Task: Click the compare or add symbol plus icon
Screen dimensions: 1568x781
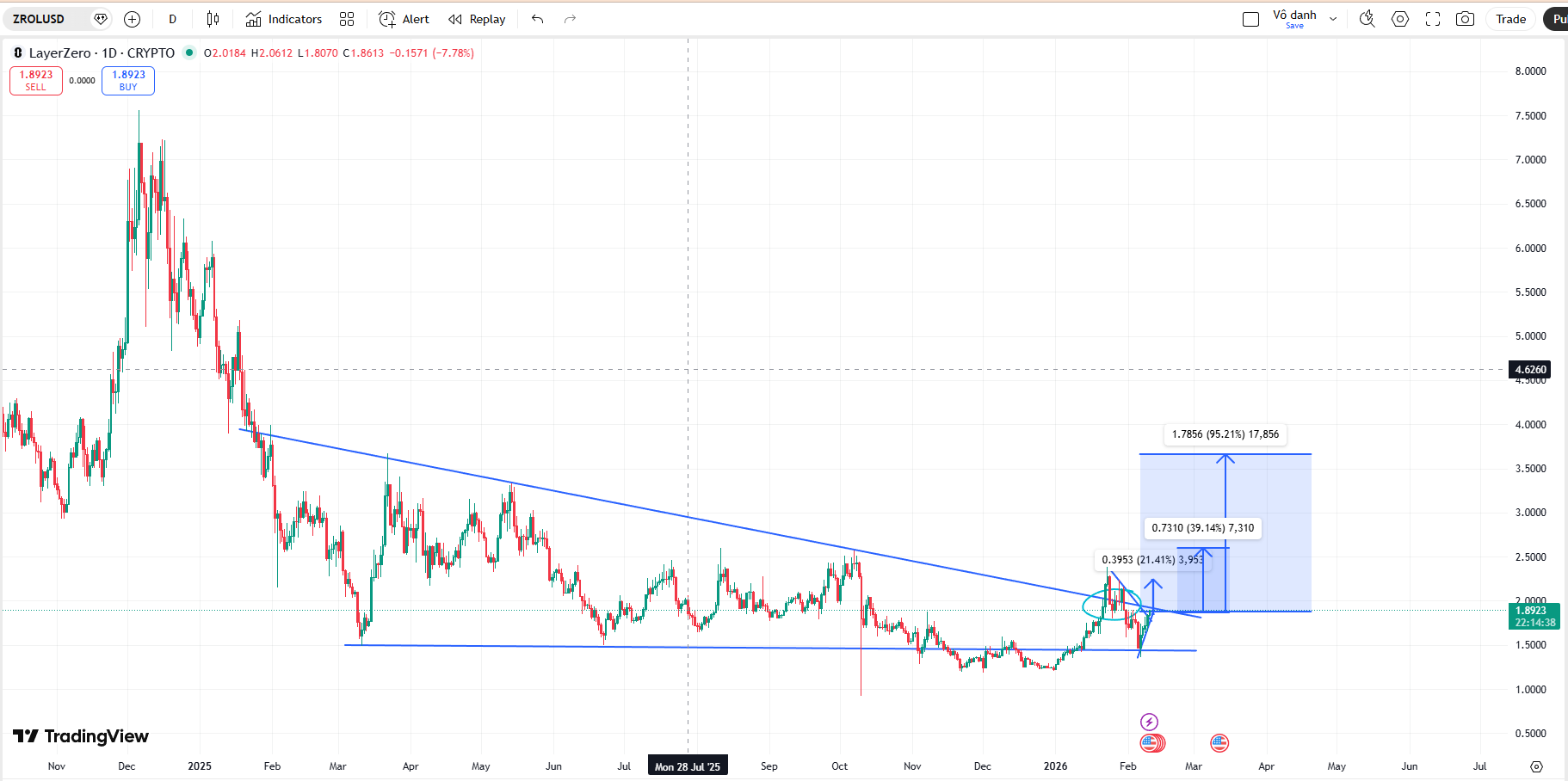Action: click(132, 19)
